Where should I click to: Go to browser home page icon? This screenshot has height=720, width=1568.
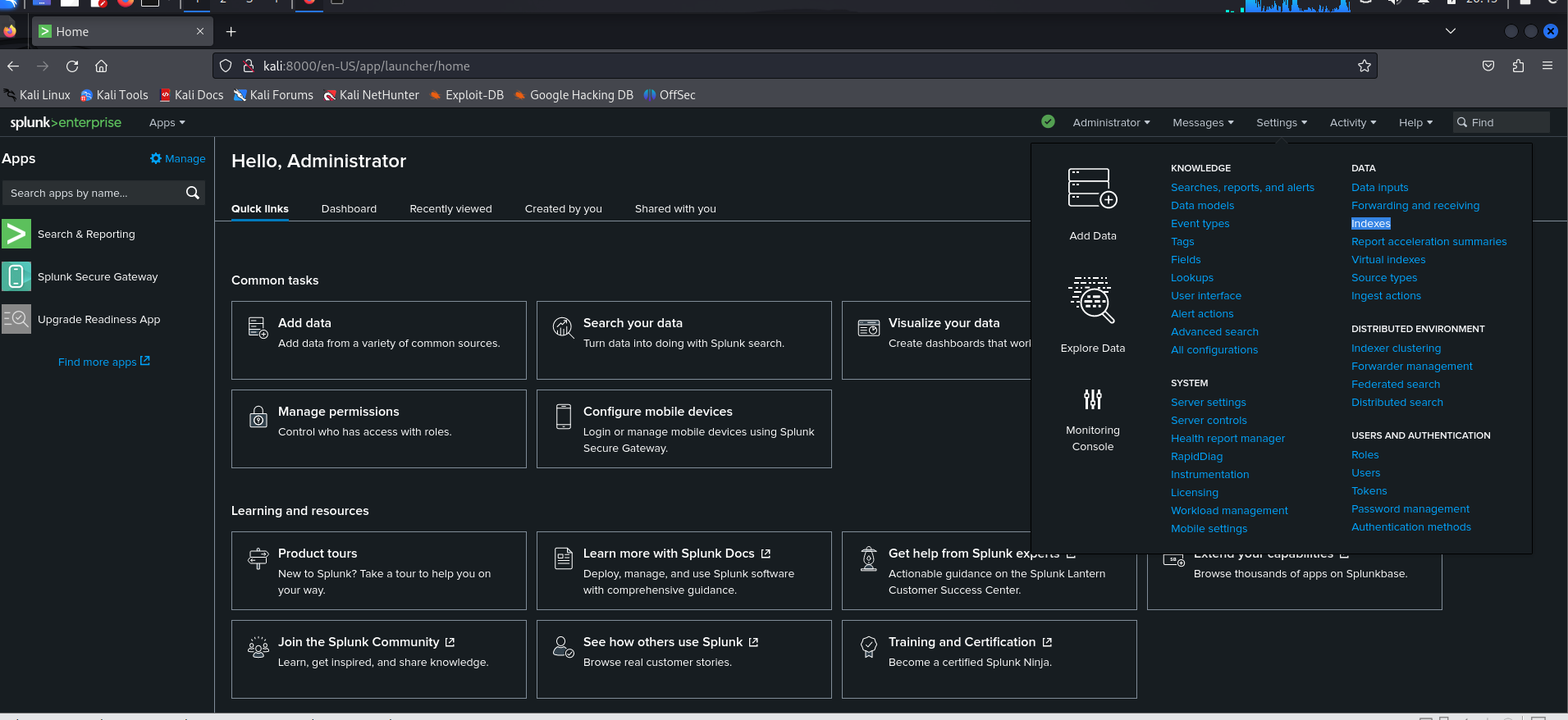(x=101, y=66)
